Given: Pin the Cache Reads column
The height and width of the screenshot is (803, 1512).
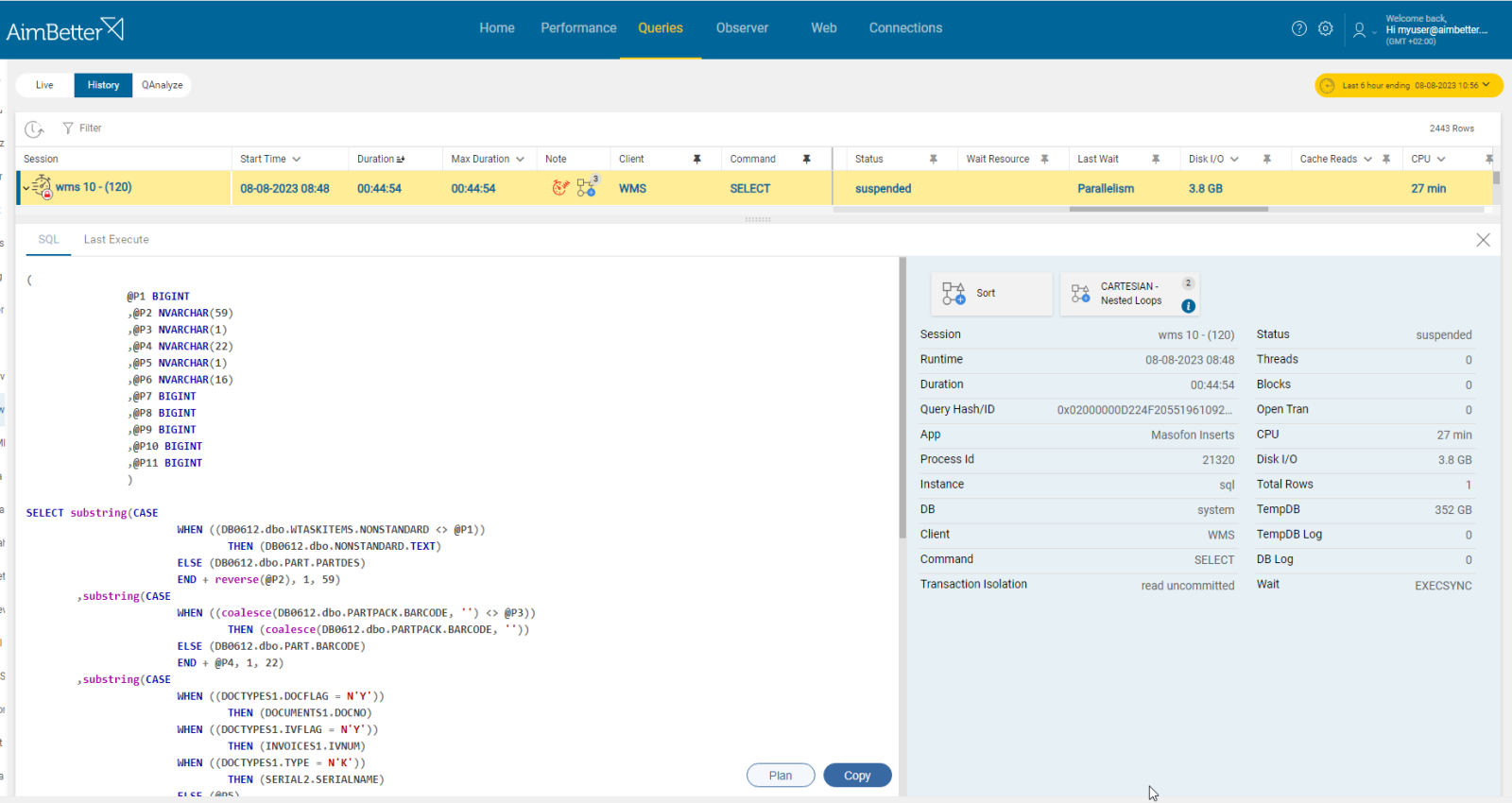Looking at the screenshot, I should (x=1386, y=160).
